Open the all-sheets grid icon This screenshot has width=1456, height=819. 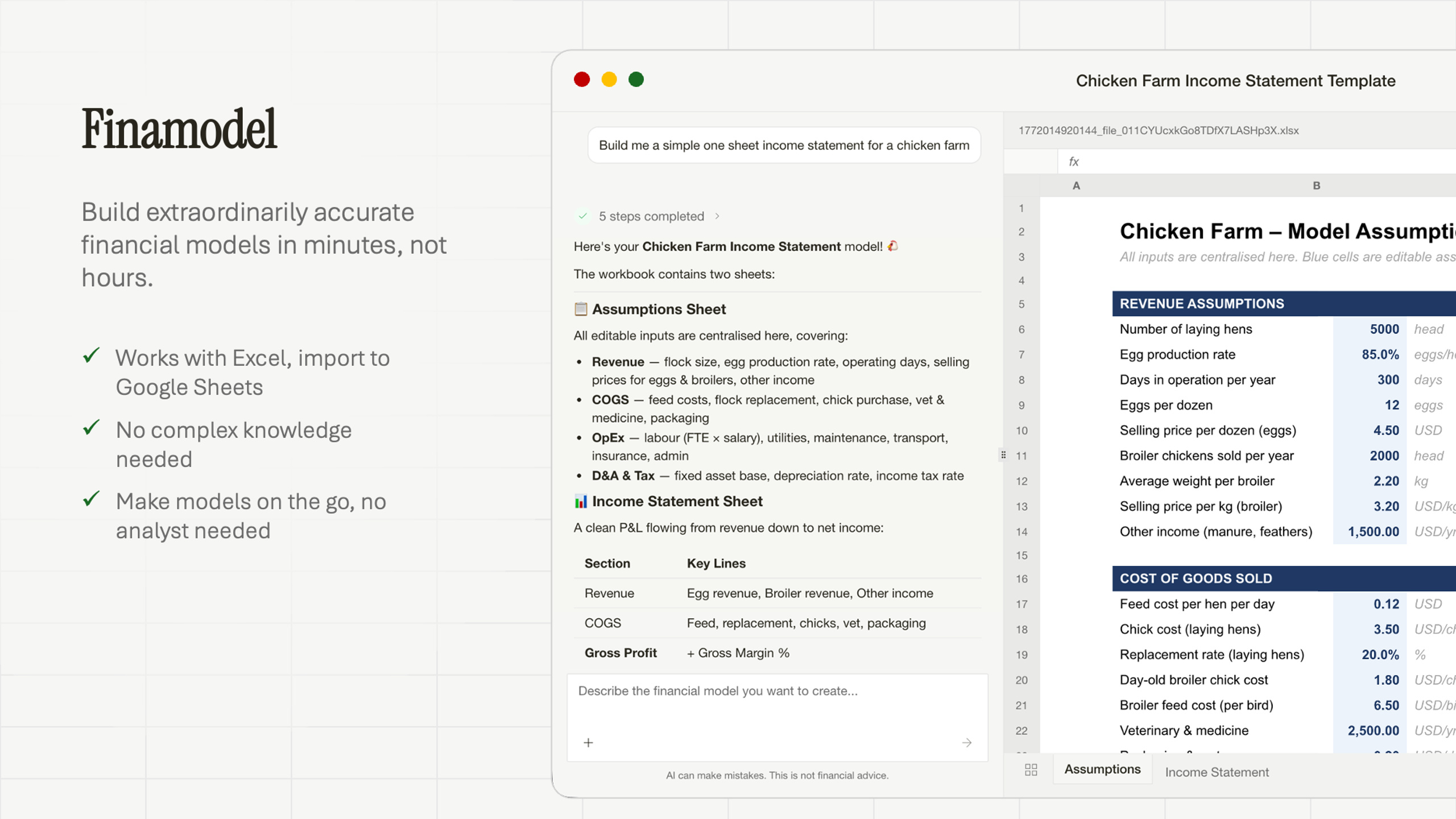1031,770
